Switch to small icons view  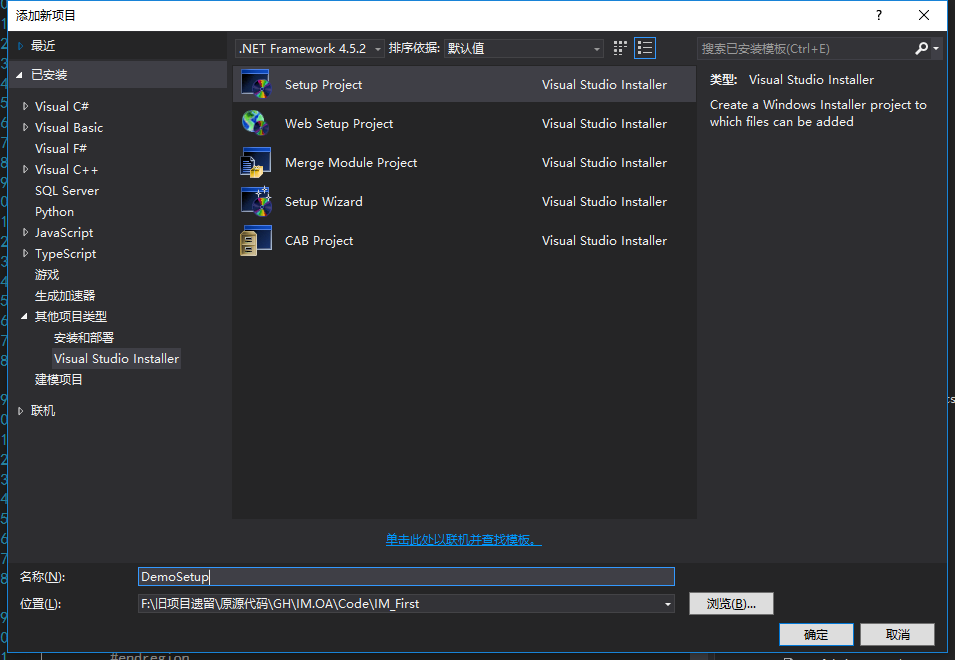[620, 48]
